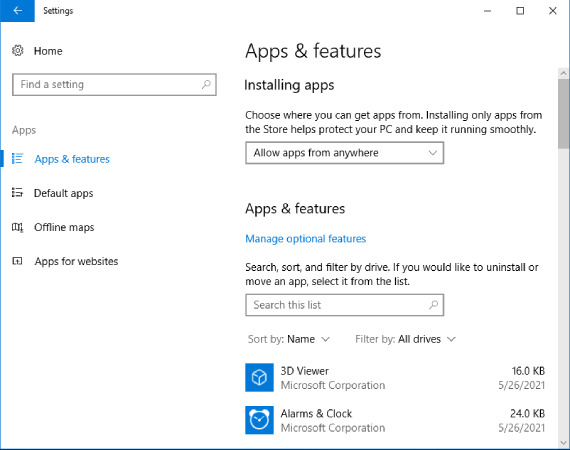
Task: Click magnifier in Search this list box
Action: click(x=433, y=305)
